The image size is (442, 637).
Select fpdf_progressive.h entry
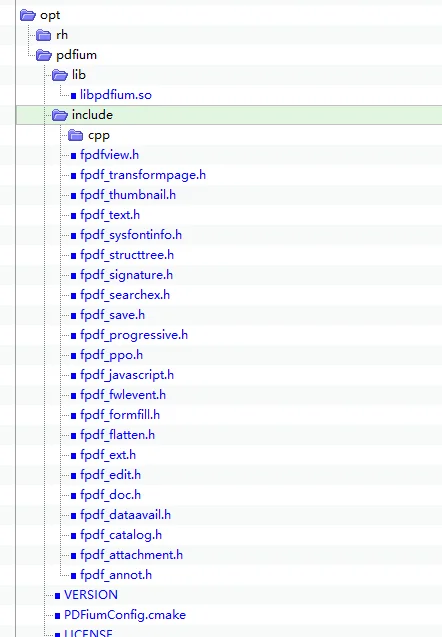click(x=134, y=335)
